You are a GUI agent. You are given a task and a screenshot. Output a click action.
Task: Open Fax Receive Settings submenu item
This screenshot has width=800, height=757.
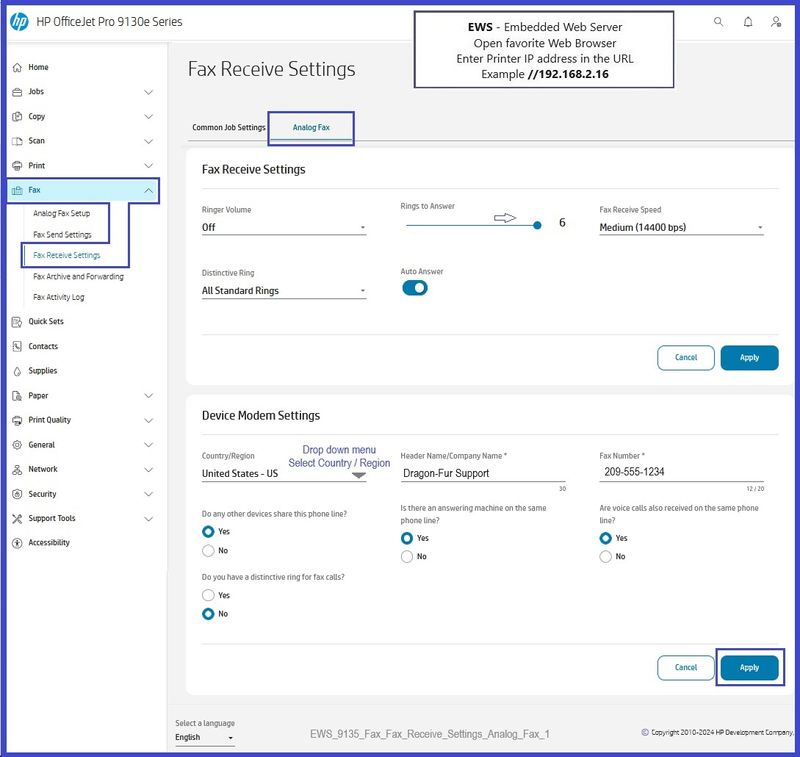66,255
